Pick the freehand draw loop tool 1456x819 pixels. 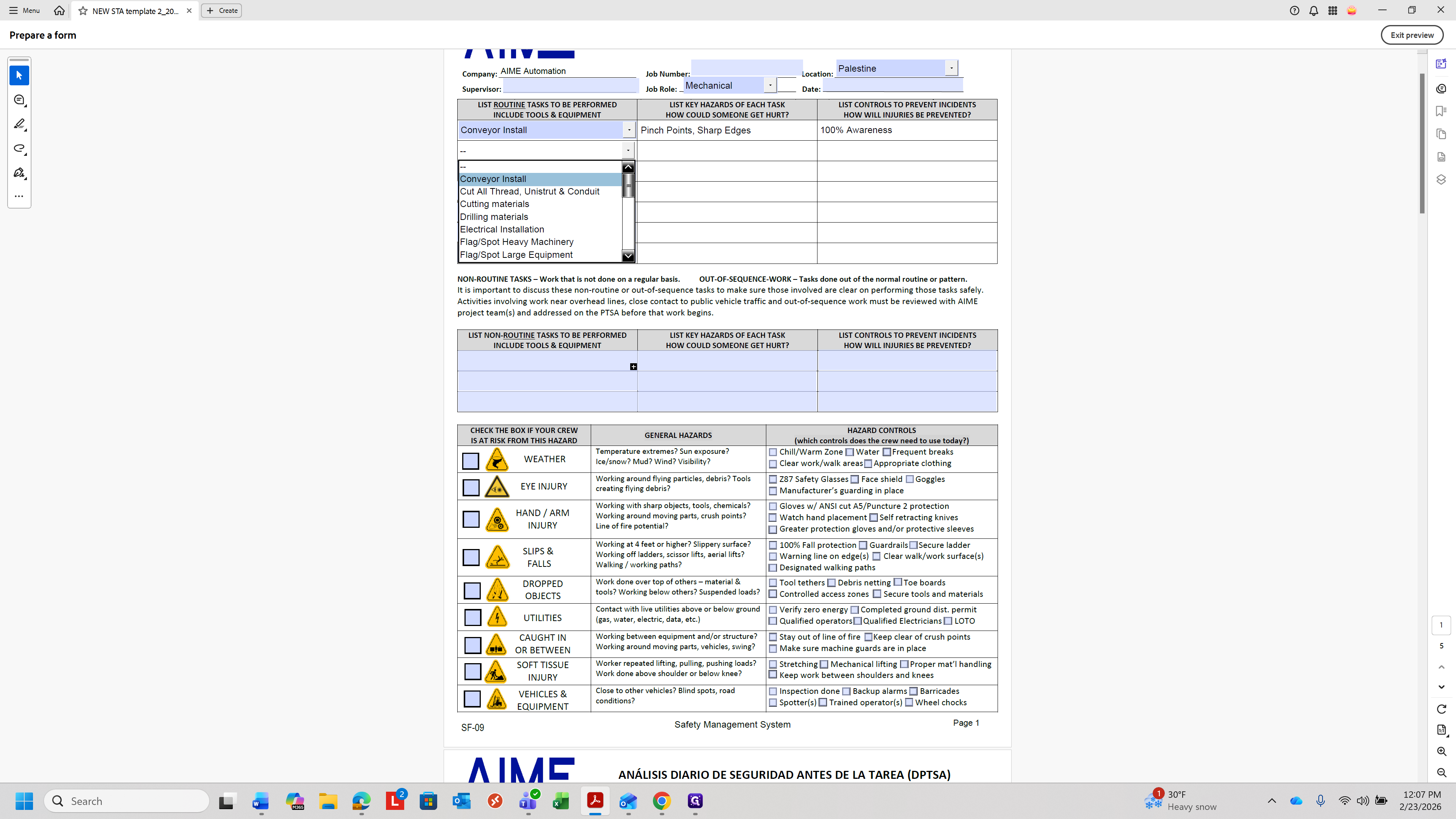click(x=19, y=148)
